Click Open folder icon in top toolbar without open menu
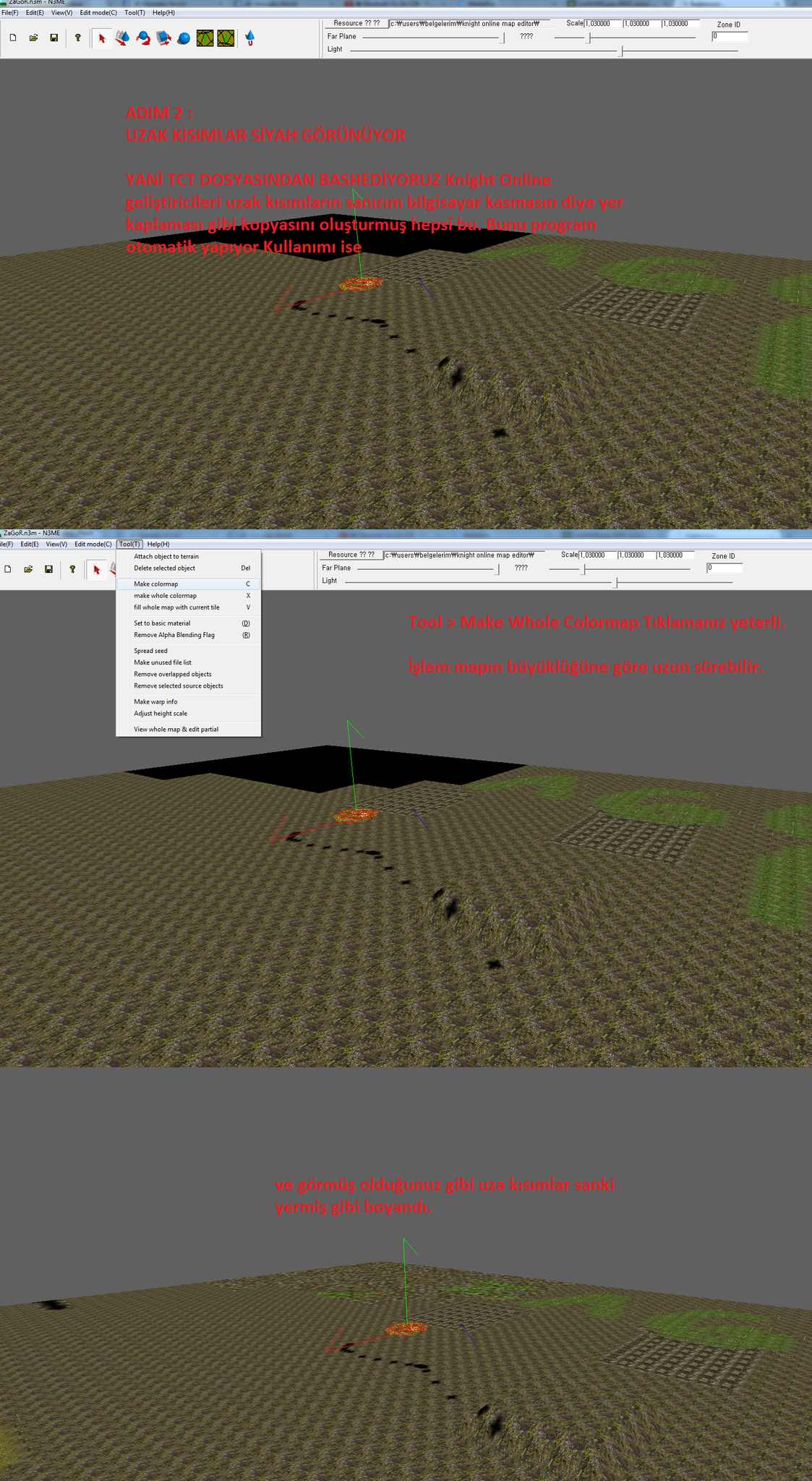The width and height of the screenshot is (812, 1481). pos(33,38)
